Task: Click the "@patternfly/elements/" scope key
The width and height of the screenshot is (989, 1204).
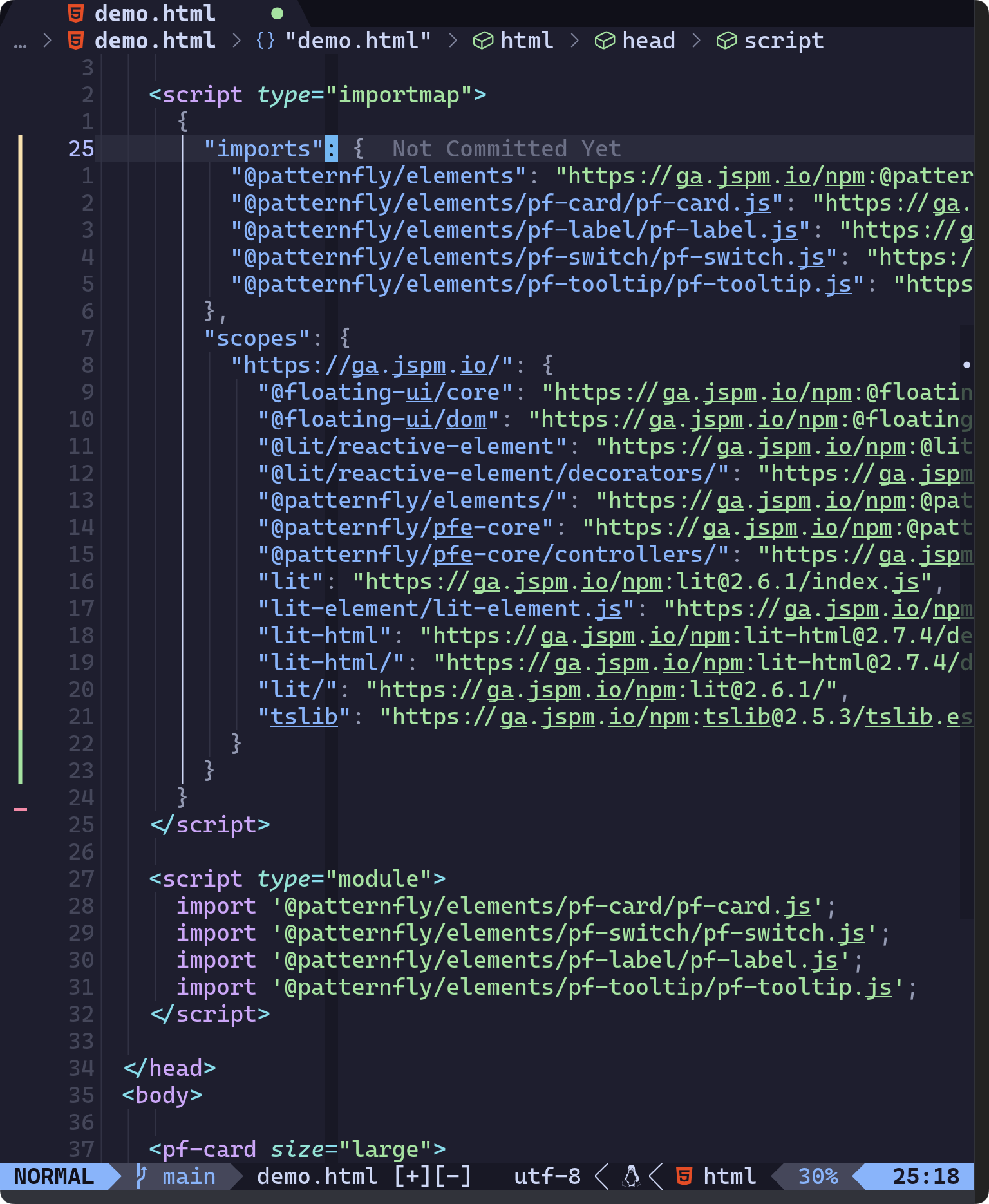Action: (412, 500)
